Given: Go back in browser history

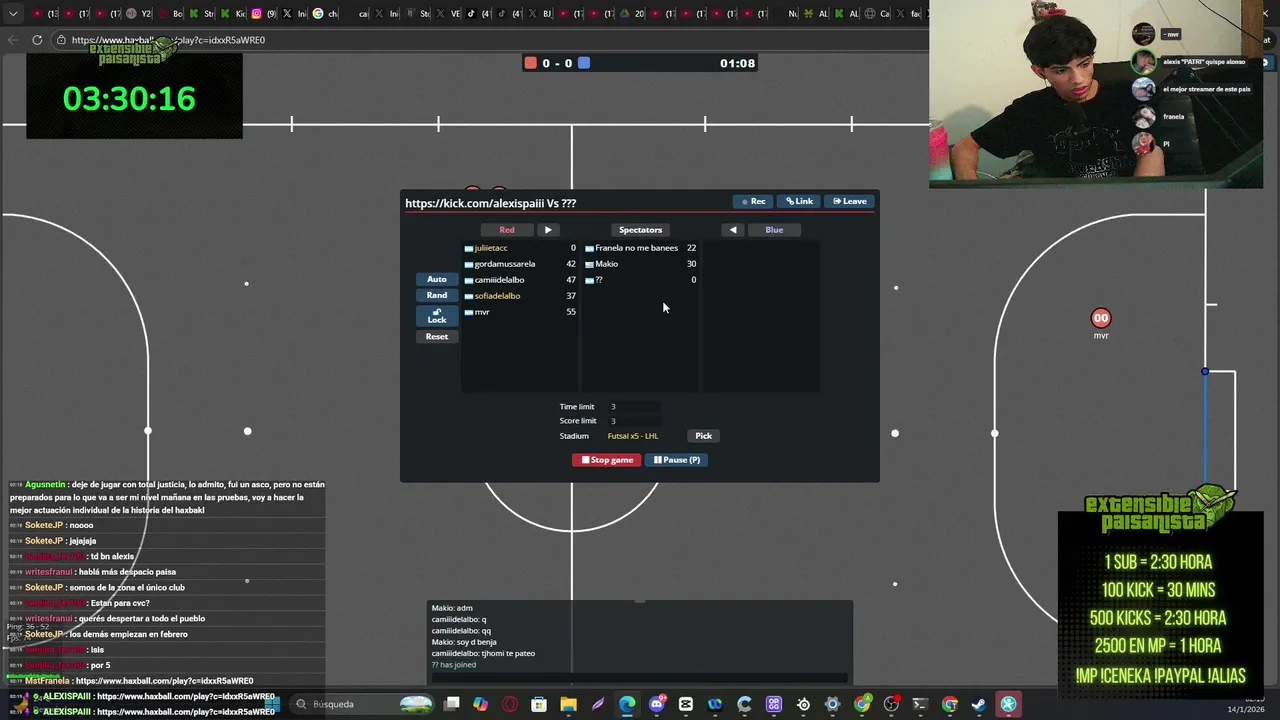Looking at the screenshot, I should click(12, 40).
